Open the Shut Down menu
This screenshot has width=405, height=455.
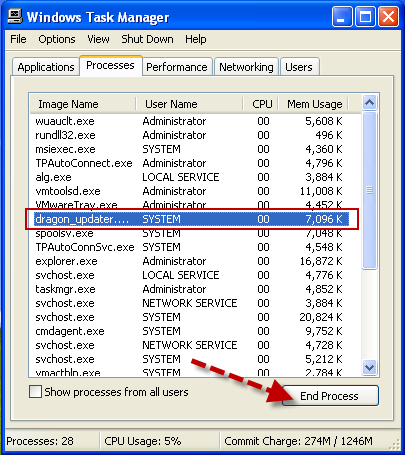(147, 39)
